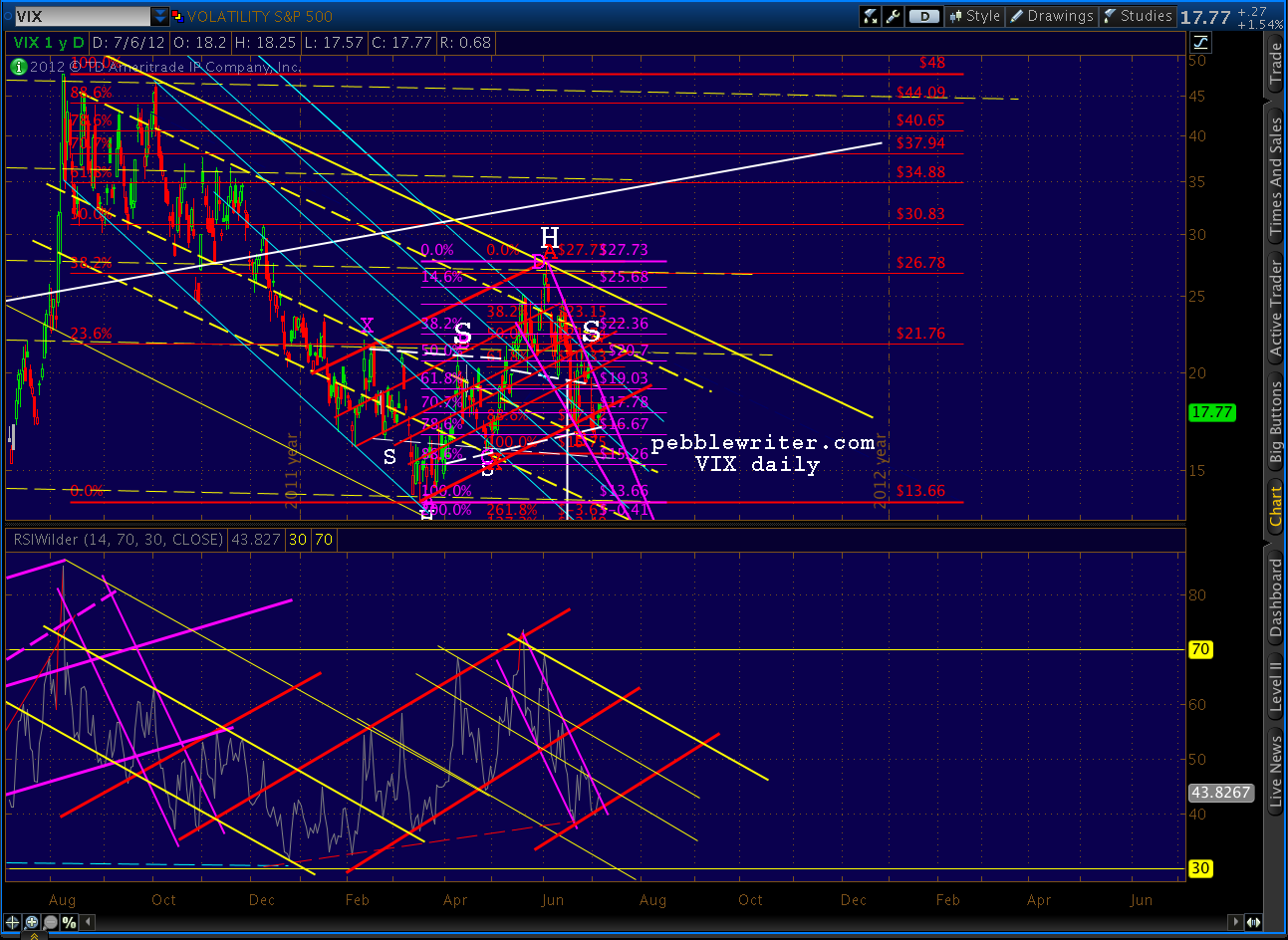Click the RSIWilder study label
Viewport: 1288px width, 940px height.
pos(118,540)
